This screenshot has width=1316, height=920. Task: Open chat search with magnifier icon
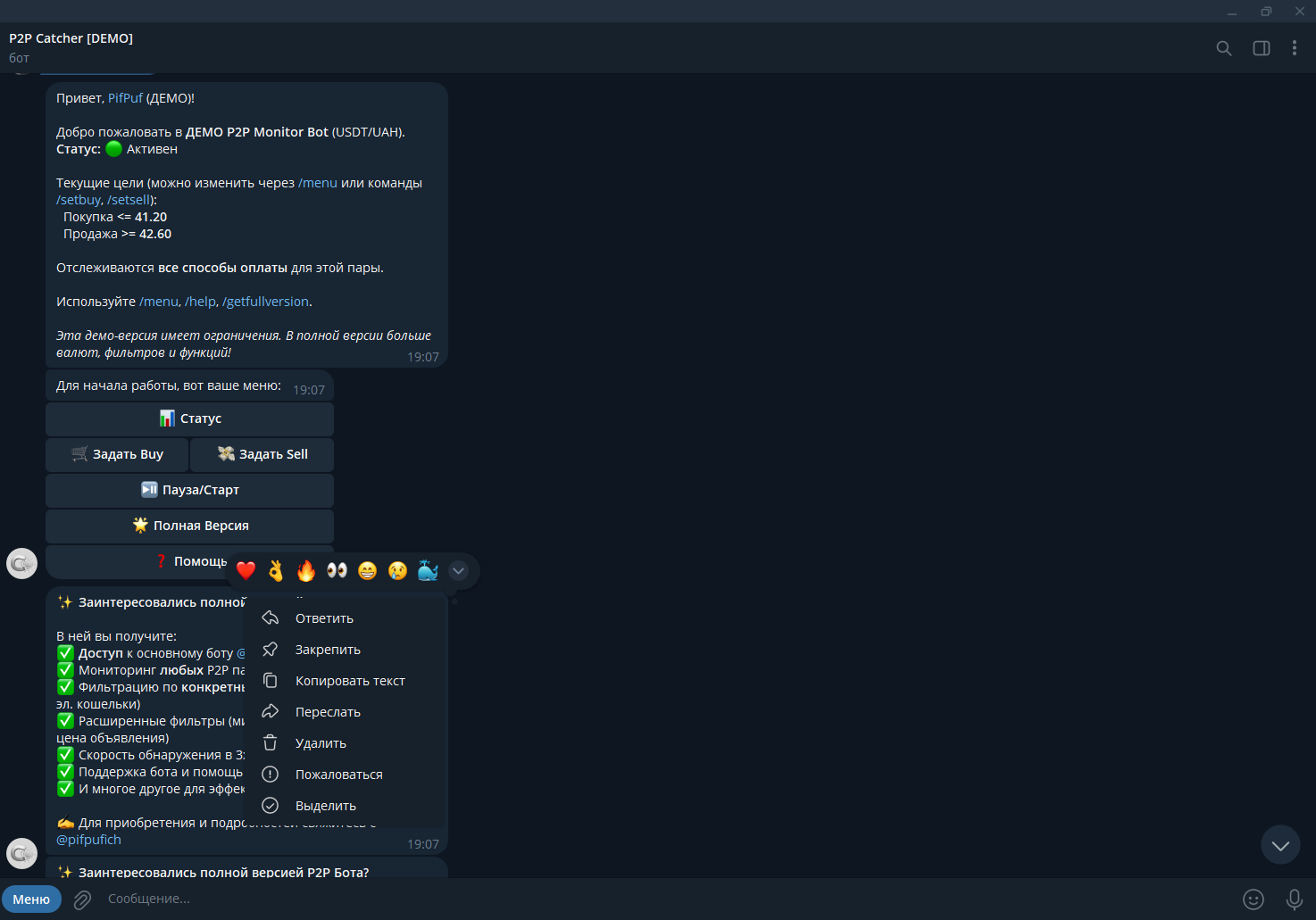[1224, 48]
